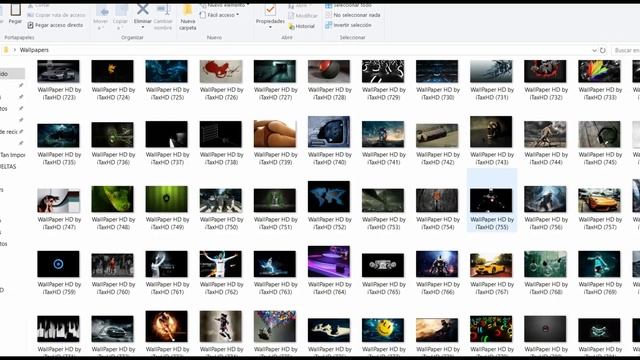Select WallPaper HD by iTaxHD (733)
The width and height of the screenshot is (640, 360).
(x=600, y=80)
